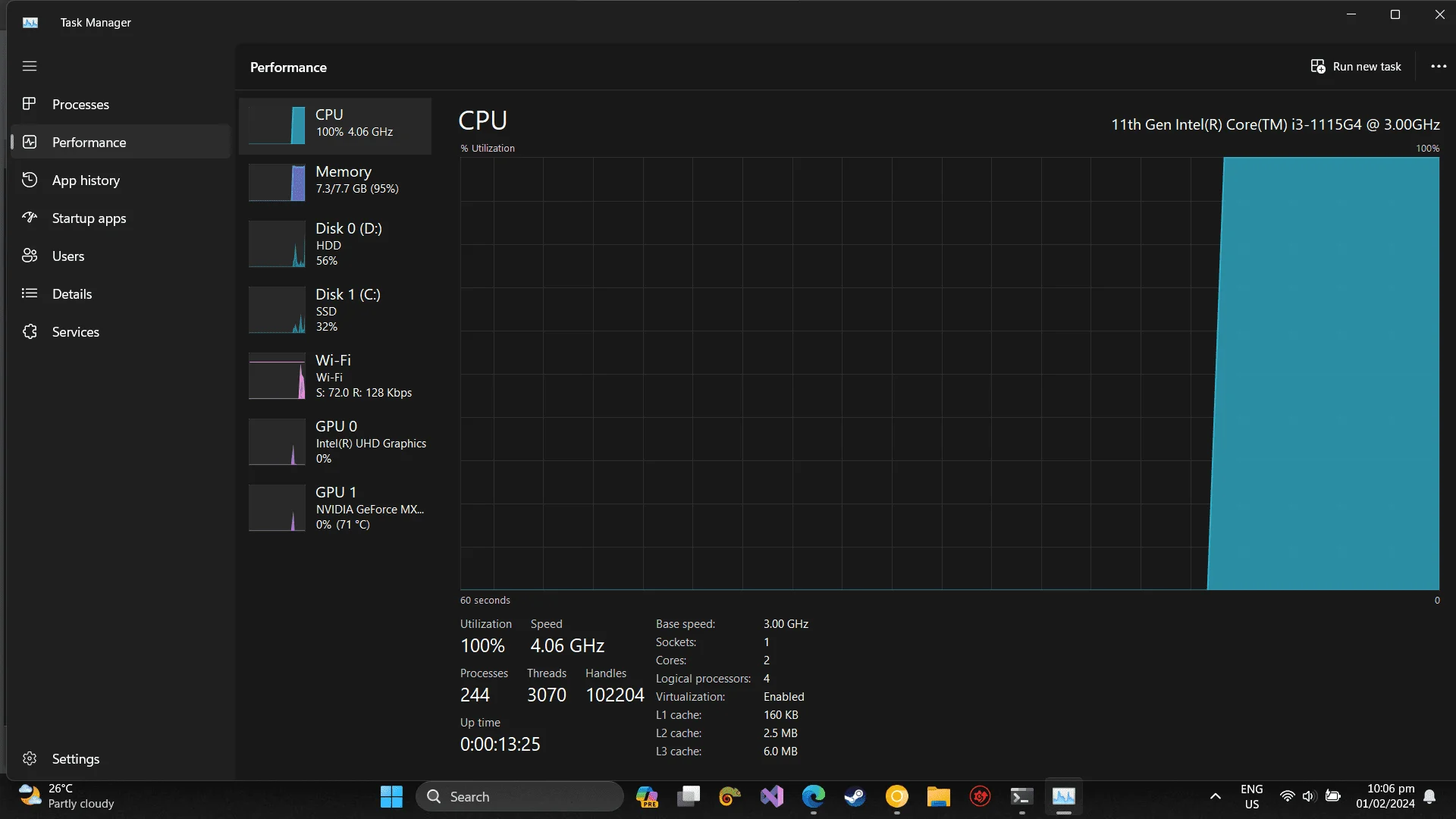Open the Wi-Fi system tray icon

point(1287,796)
